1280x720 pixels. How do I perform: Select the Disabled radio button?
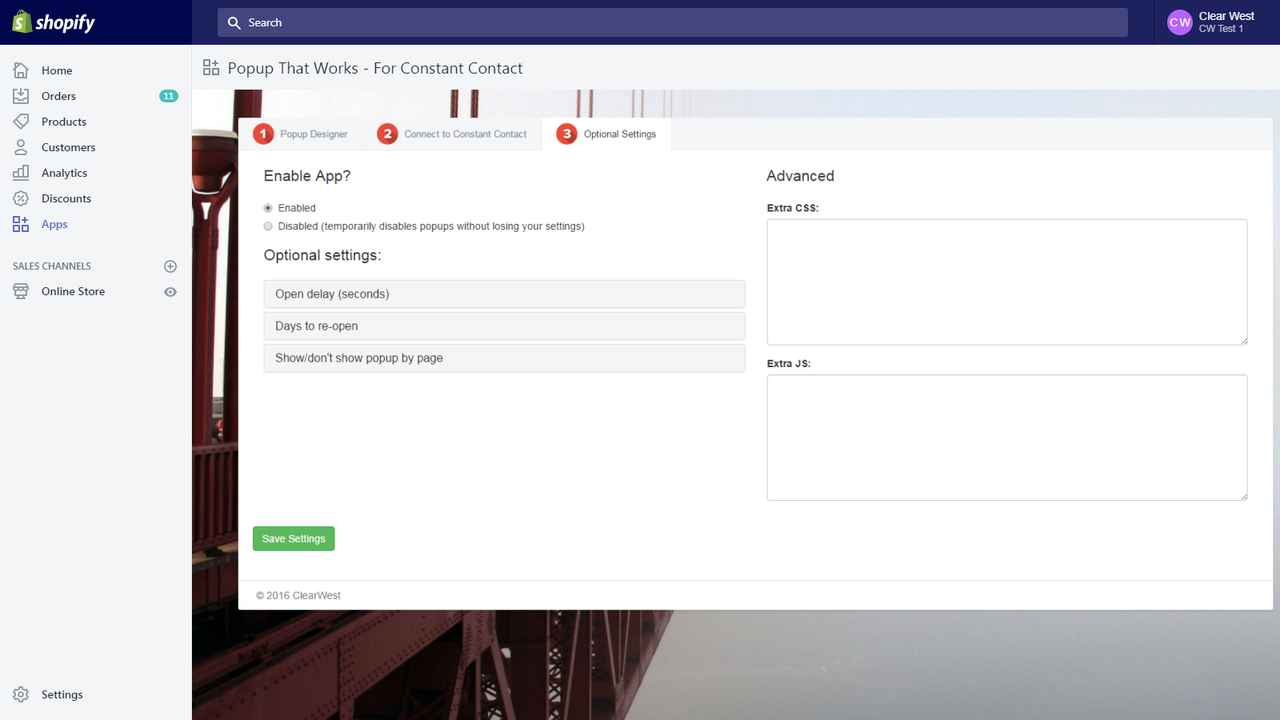(268, 226)
